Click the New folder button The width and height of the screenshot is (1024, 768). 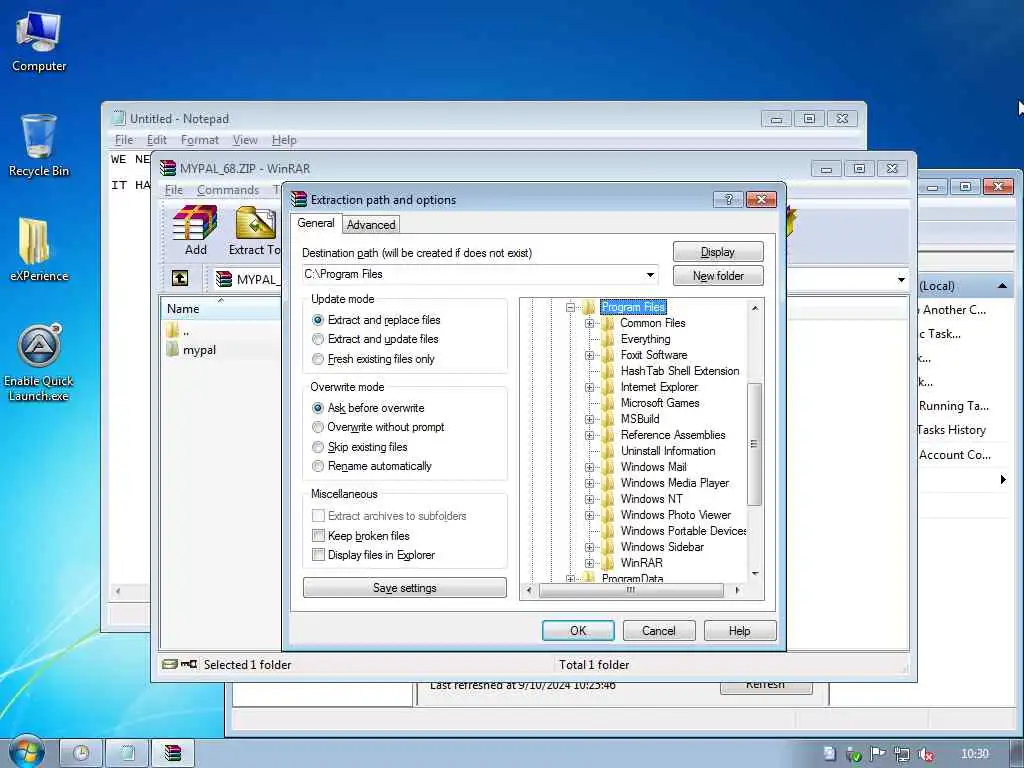pos(718,276)
